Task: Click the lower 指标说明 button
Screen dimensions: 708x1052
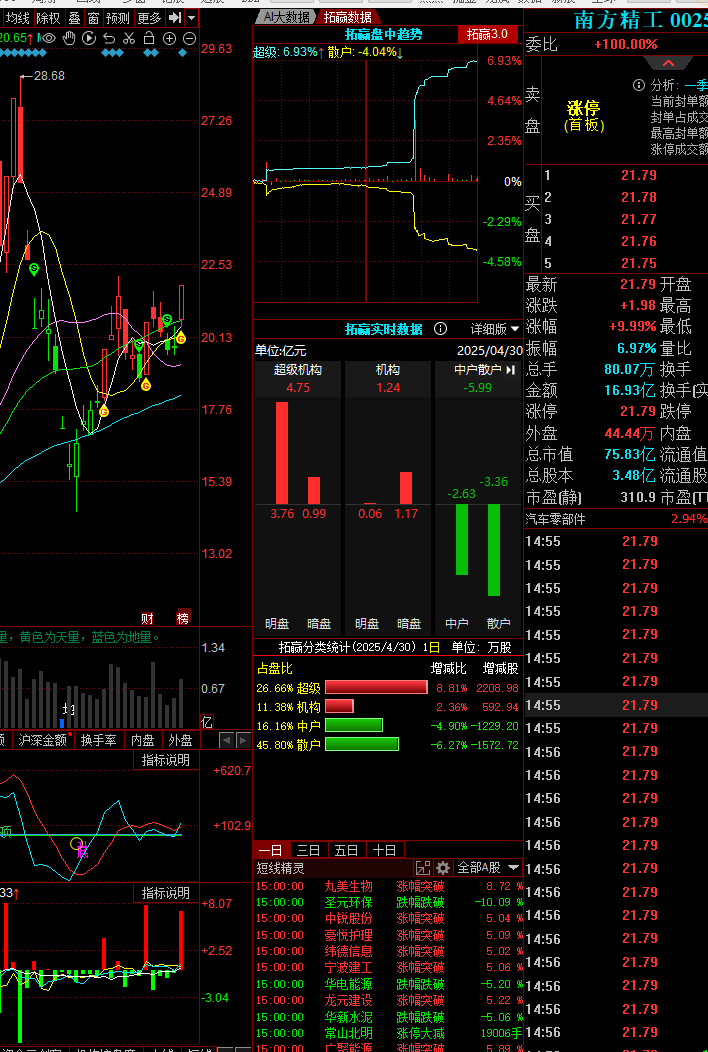Action: (x=166, y=893)
